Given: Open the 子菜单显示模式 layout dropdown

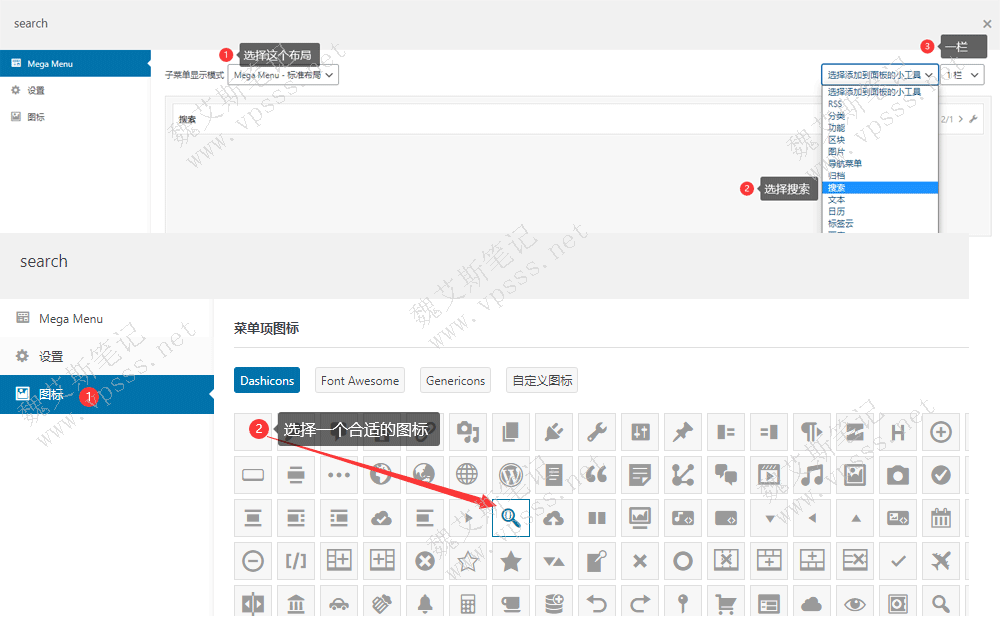Looking at the screenshot, I should pyautogui.click(x=283, y=75).
